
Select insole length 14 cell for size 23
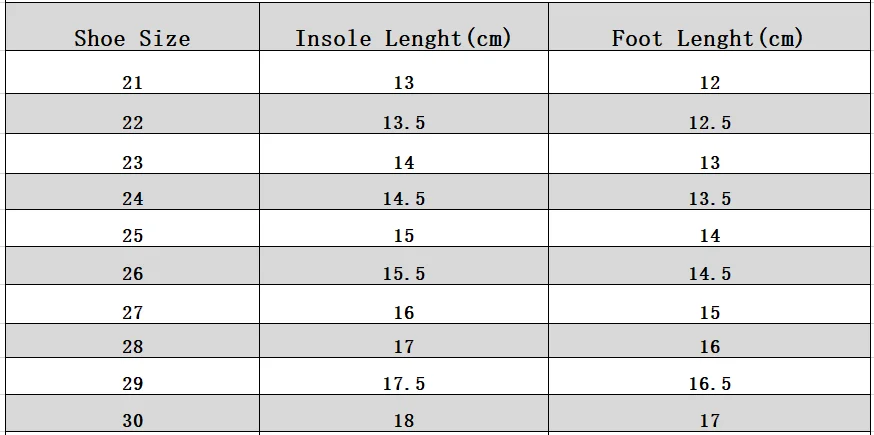click(403, 162)
